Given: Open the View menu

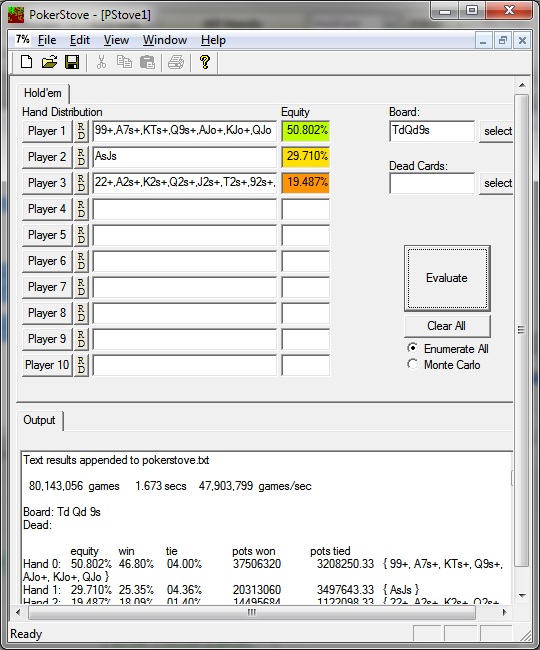Looking at the screenshot, I should tap(116, 40).
